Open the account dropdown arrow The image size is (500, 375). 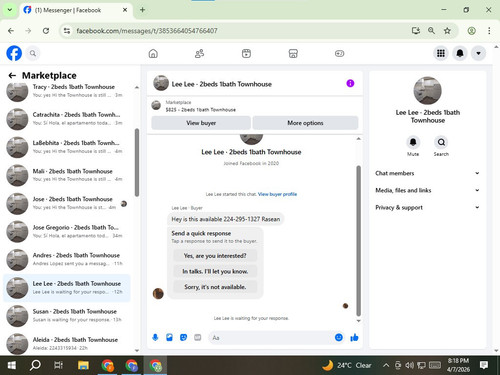(478, 53)
